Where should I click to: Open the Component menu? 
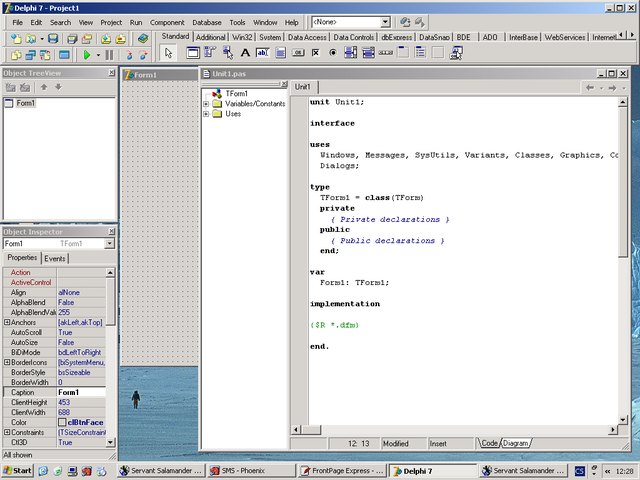tap(167, 21)
